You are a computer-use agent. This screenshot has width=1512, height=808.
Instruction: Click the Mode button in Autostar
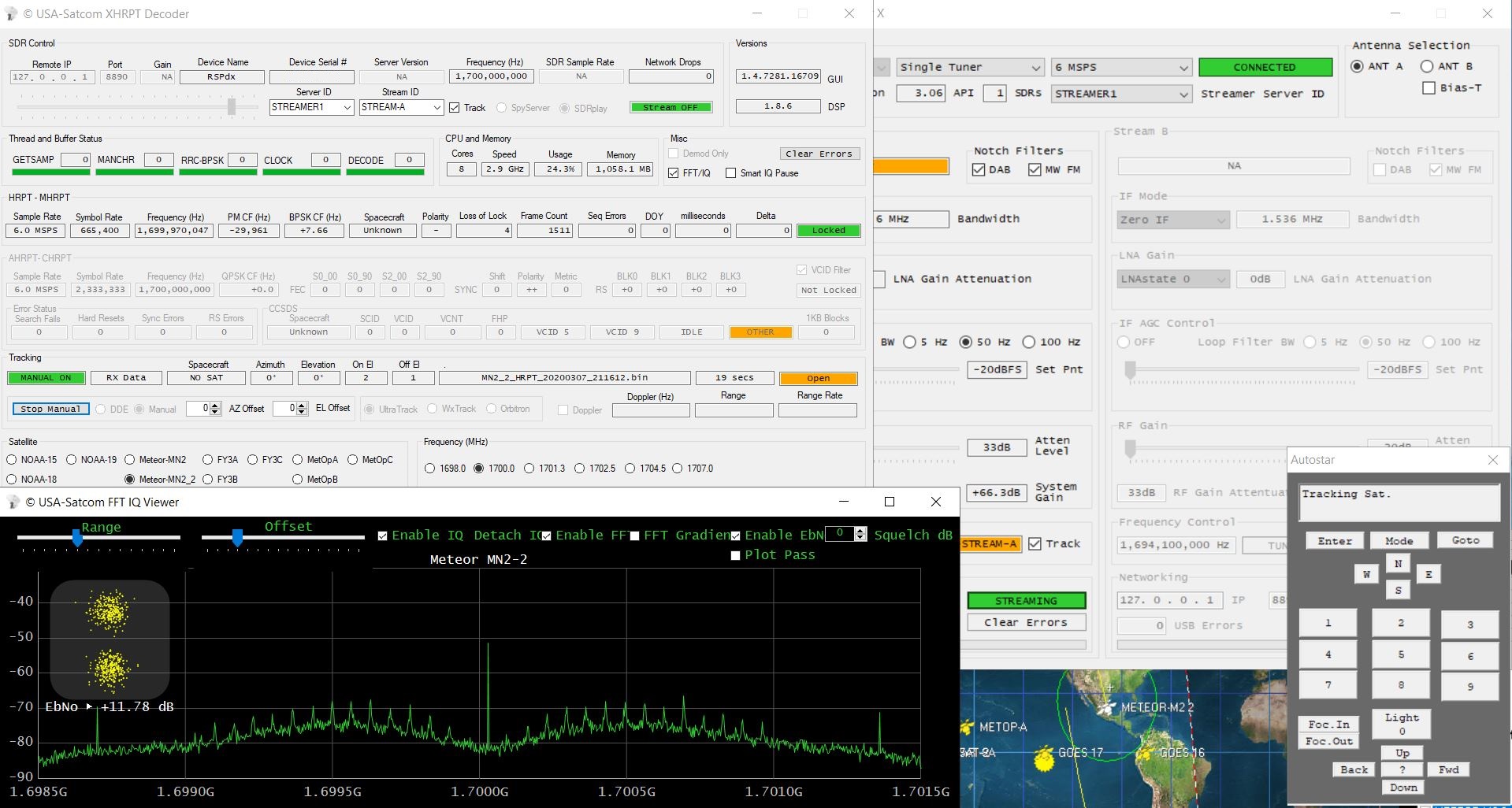click(1399, 540)
